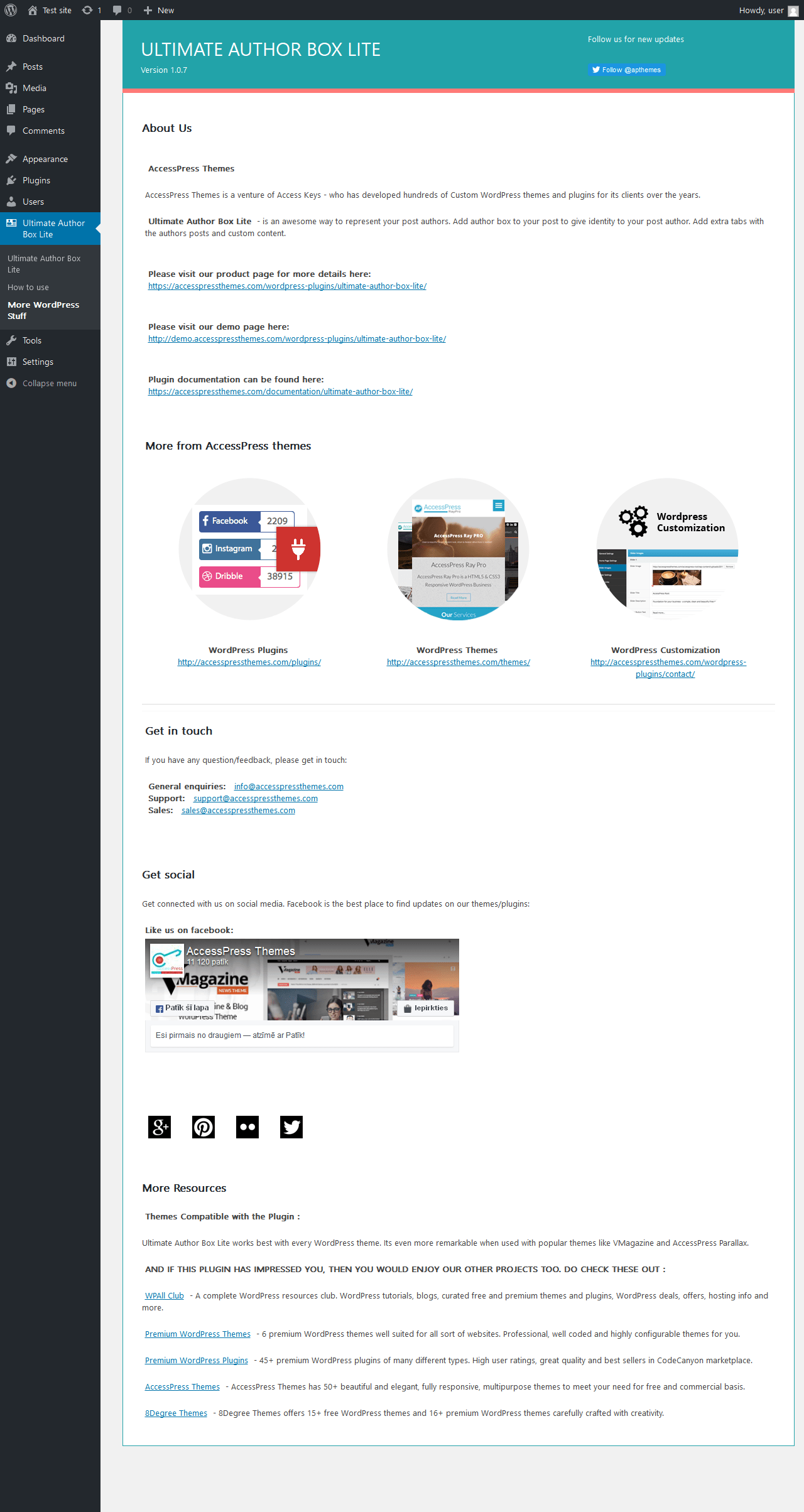The height and width of the screenshot is (1512, 804).
Task: Email sales@accesspressthemes.com
Action: tap(238, 811)
